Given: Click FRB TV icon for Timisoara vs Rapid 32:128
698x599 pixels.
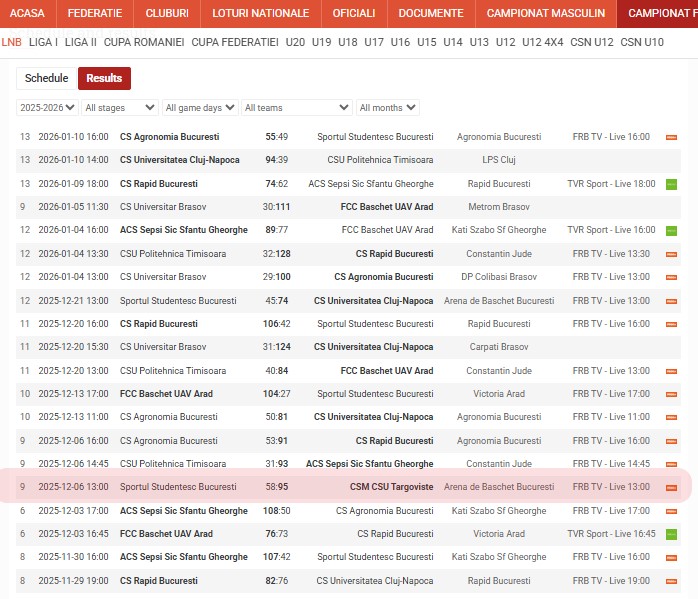Looking at the screenshot, I should [x=671, y=254].
